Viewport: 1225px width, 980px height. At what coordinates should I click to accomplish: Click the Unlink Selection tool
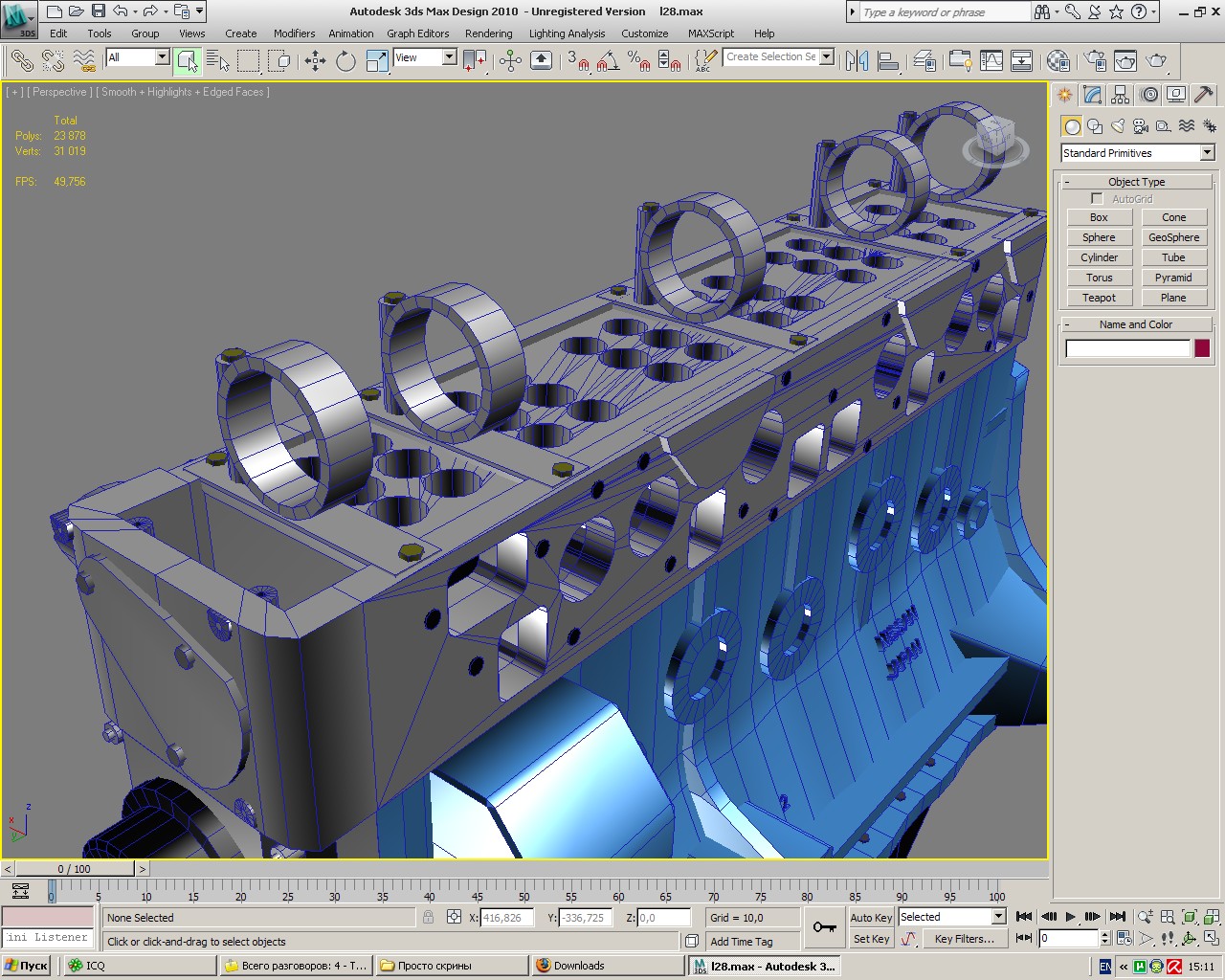[53, 61]
